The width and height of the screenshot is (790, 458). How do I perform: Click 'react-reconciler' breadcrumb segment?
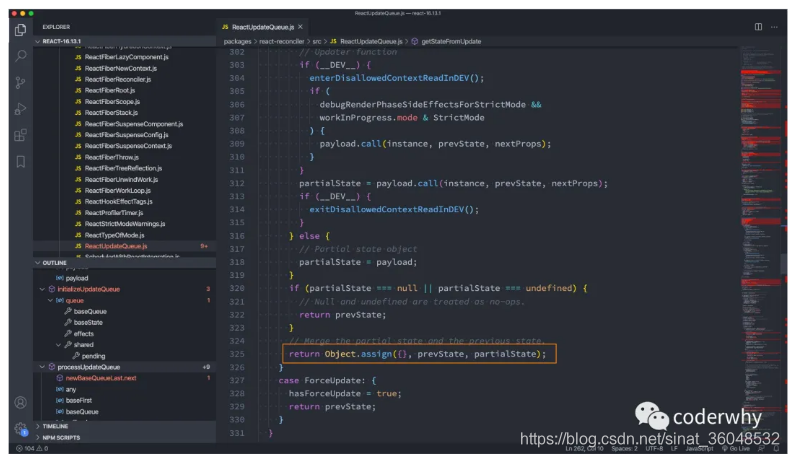[x=282, y=41]
